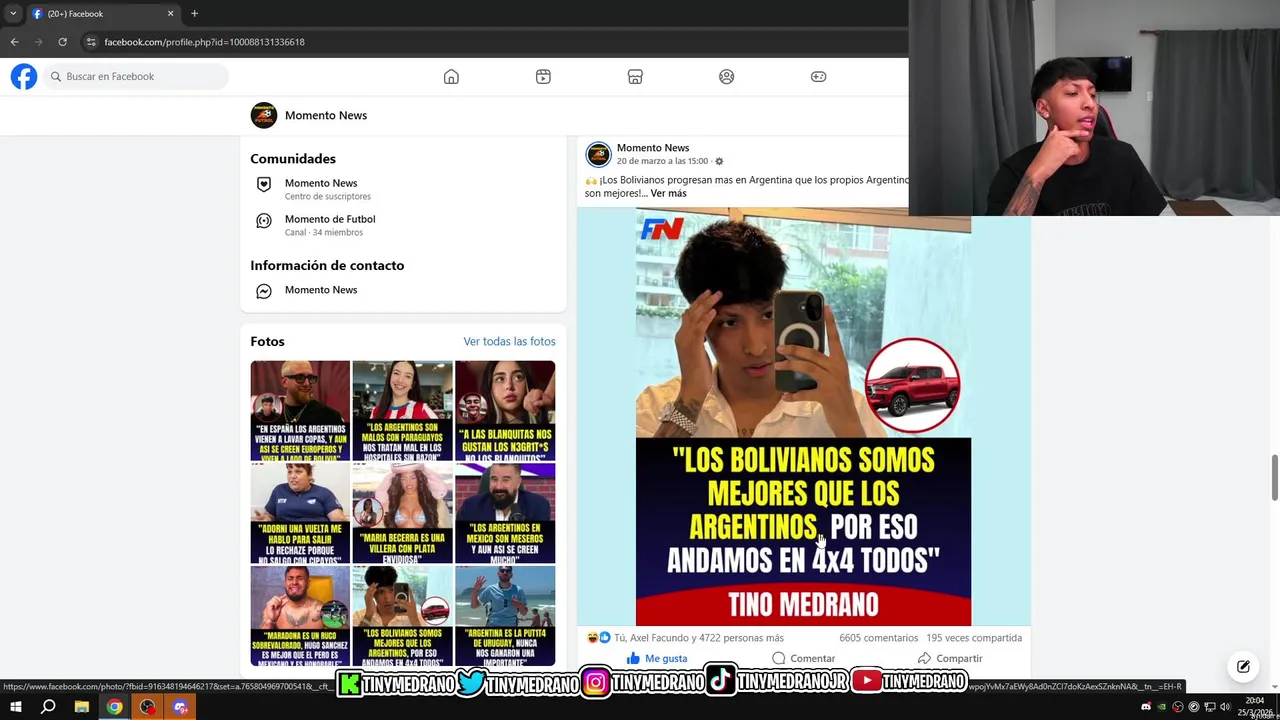Expand post text with Ver más
This screenshot has width=1280, height=720.
(668, 193)
